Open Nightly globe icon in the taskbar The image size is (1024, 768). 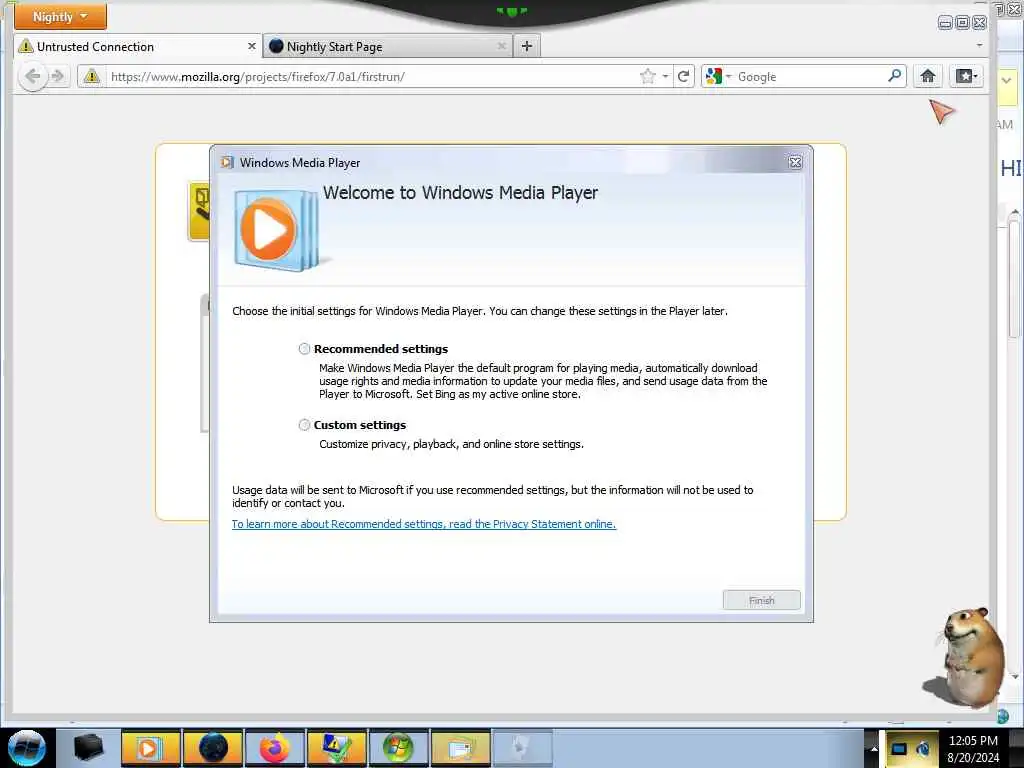tap(213, 748)
